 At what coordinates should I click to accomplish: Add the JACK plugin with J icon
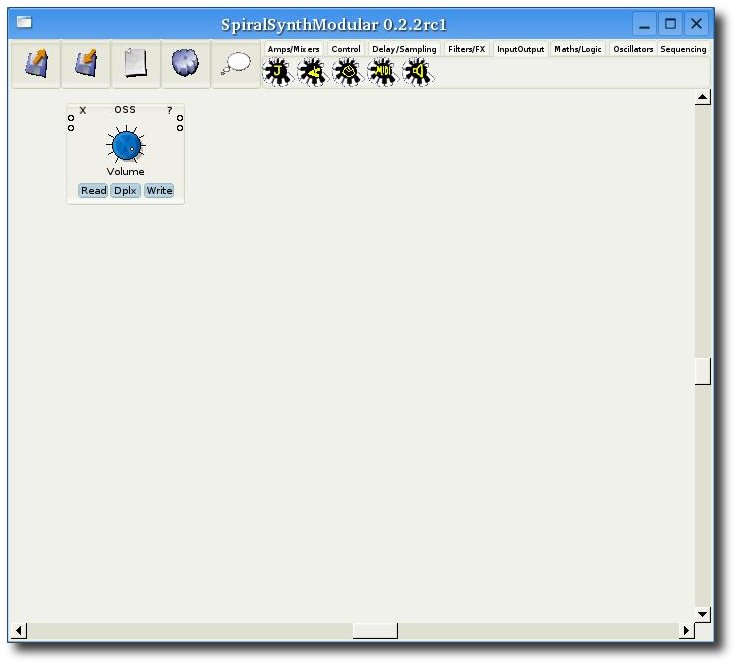point(278,72)
